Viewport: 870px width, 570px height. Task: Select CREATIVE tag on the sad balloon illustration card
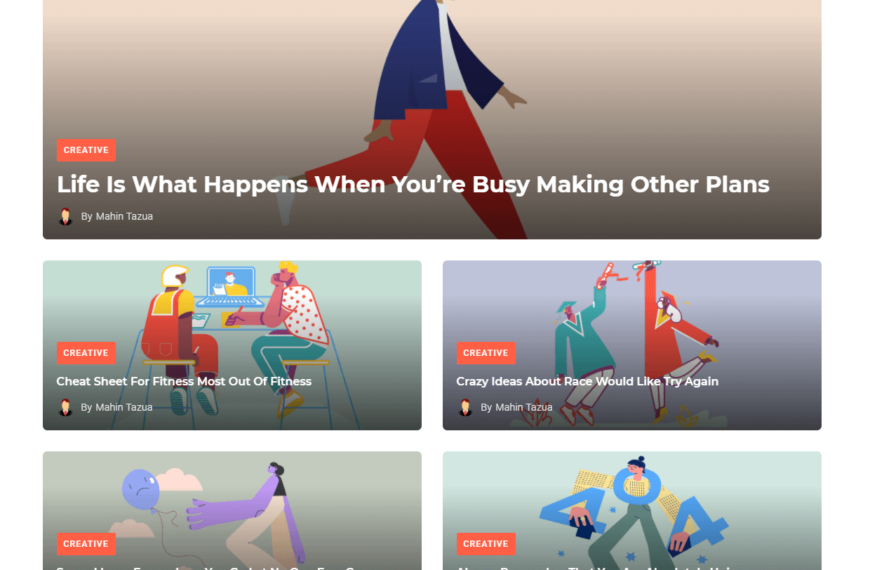pos(86,544)
